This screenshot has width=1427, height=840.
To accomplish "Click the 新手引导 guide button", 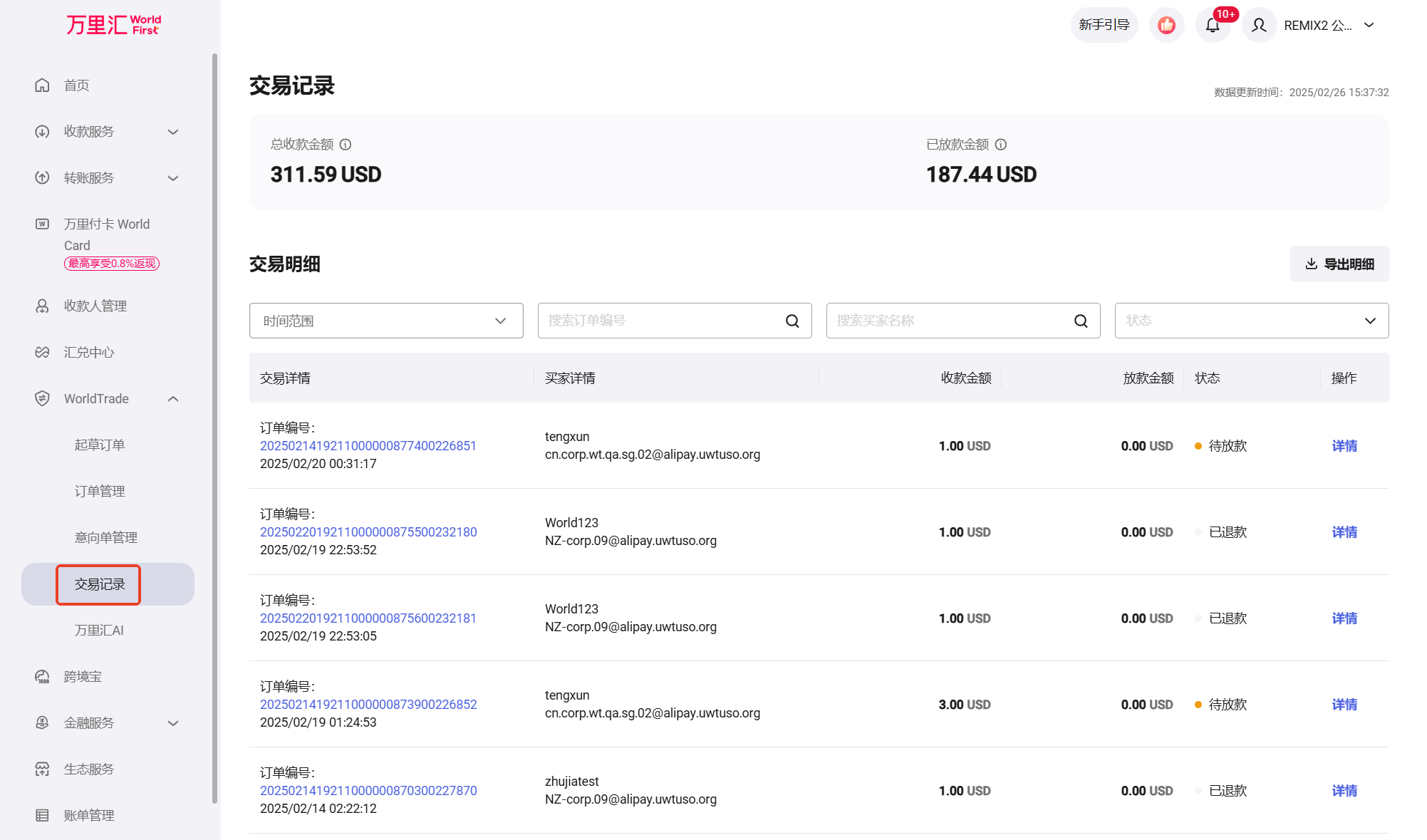I will 1104,26.
